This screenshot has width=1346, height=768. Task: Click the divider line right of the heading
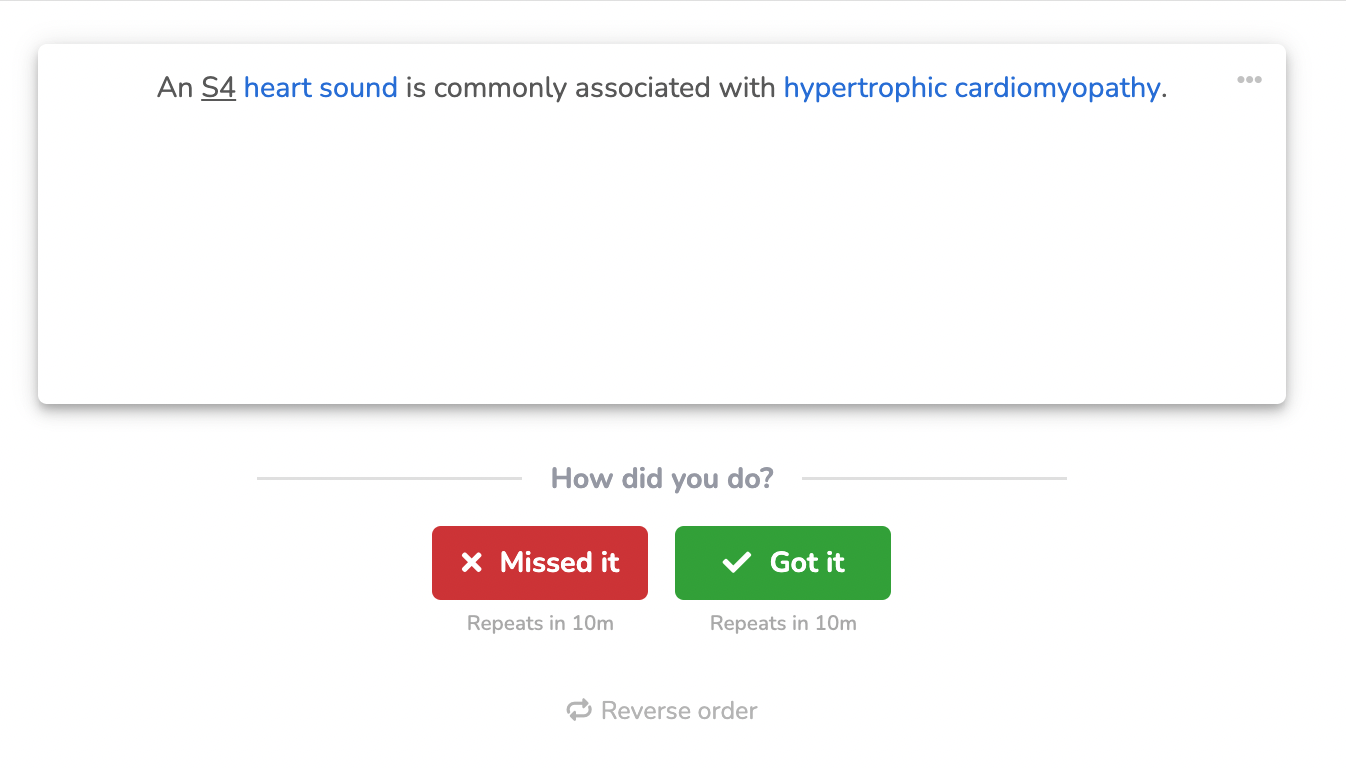pos(934,478)
